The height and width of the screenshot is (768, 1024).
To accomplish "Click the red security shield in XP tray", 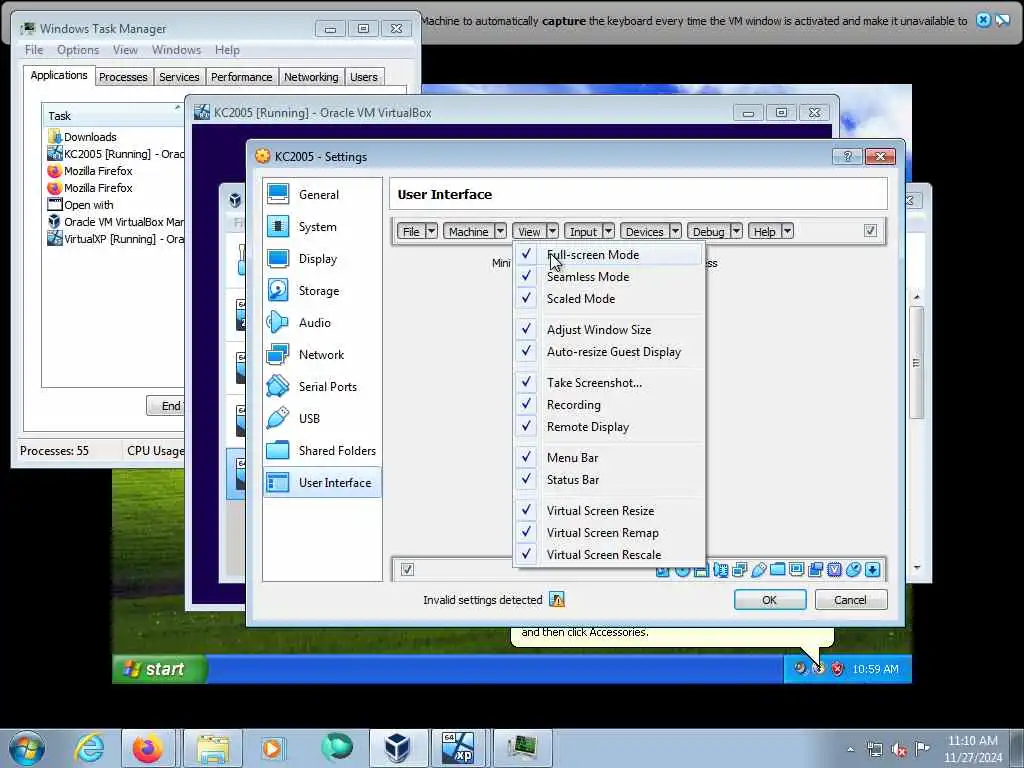I will pos(837,668).
